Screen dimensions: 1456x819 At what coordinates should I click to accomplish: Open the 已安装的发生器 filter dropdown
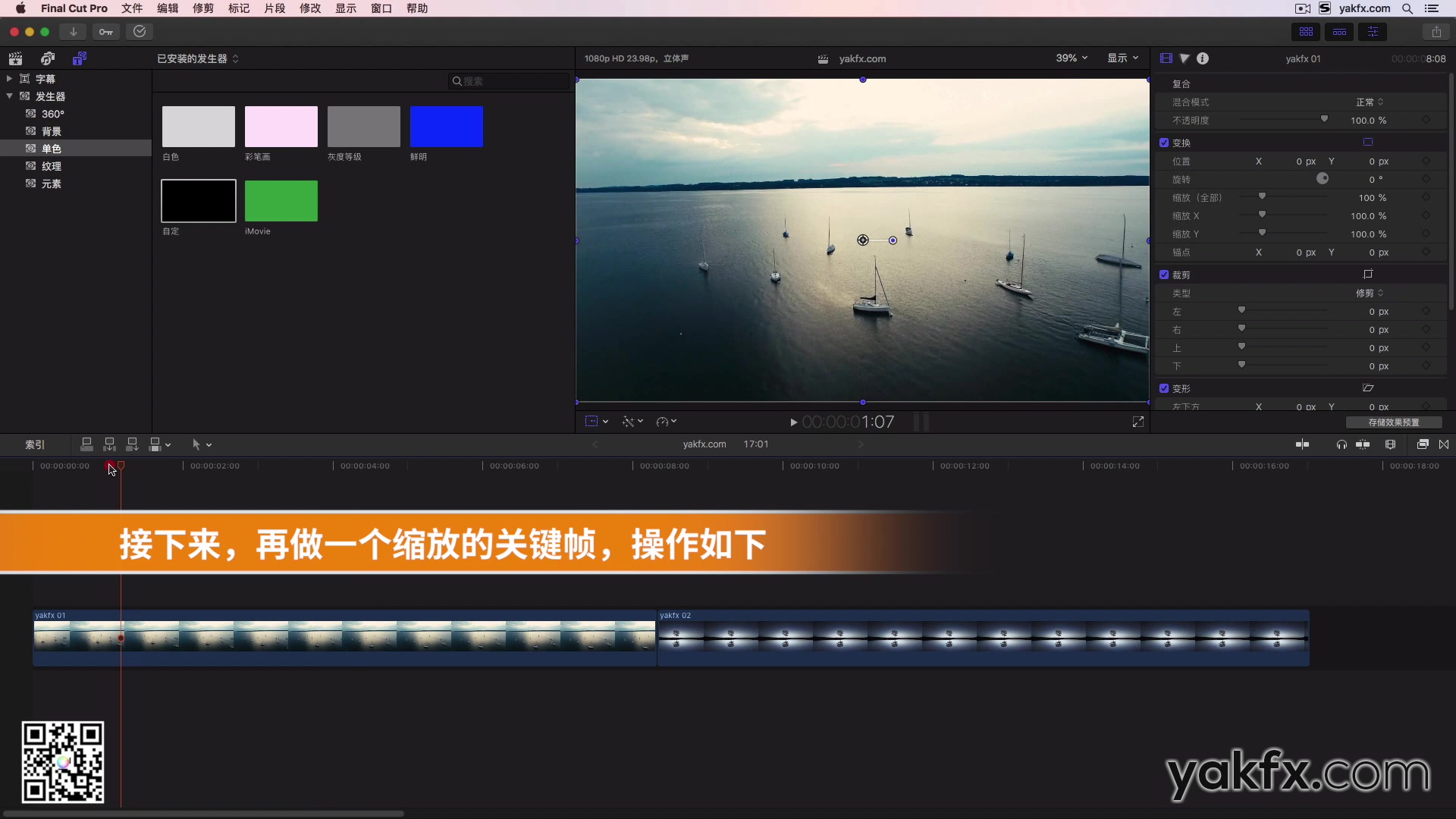tap(198, 58)
